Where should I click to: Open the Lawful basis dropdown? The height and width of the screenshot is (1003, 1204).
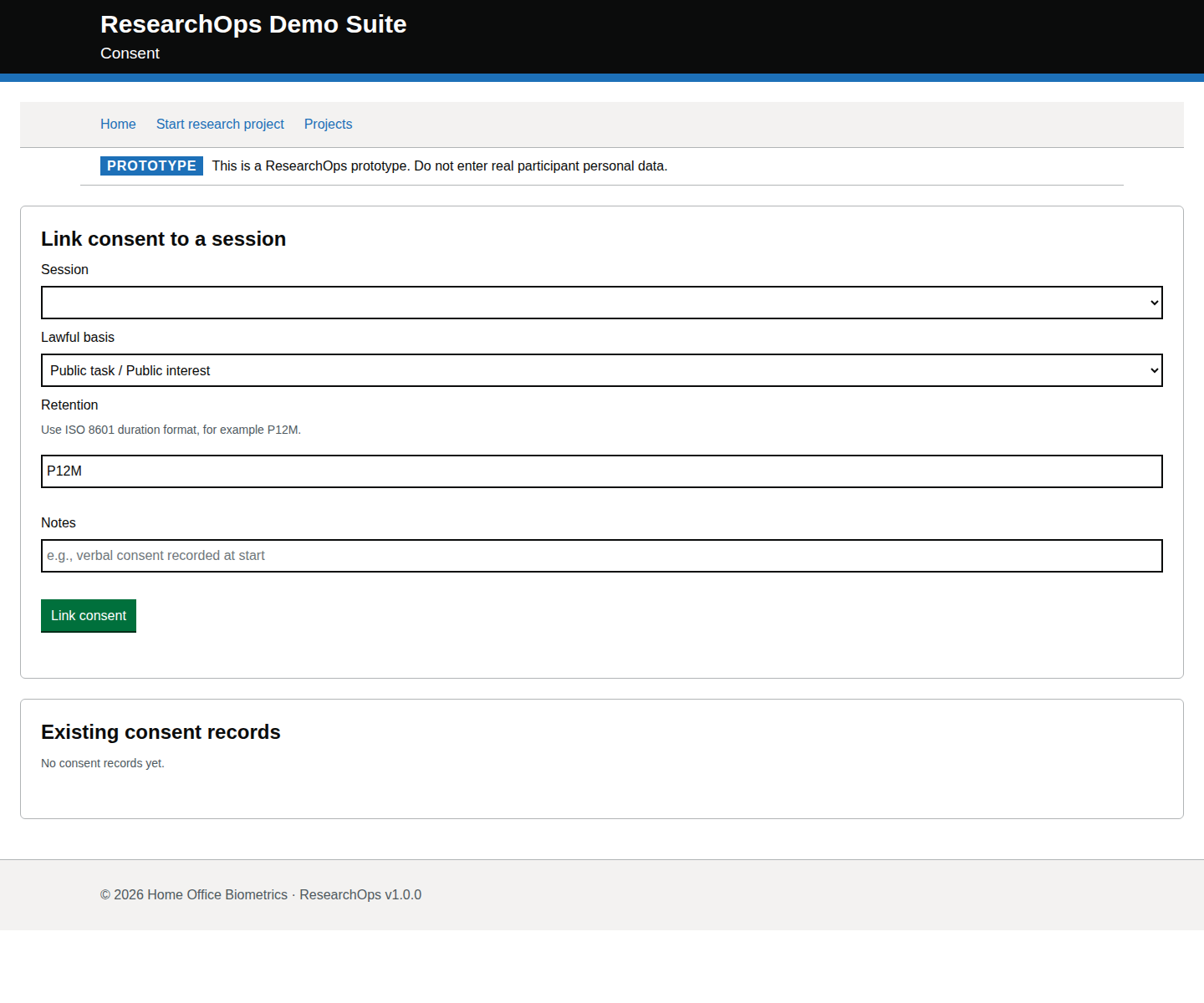[x=601, y=370]
